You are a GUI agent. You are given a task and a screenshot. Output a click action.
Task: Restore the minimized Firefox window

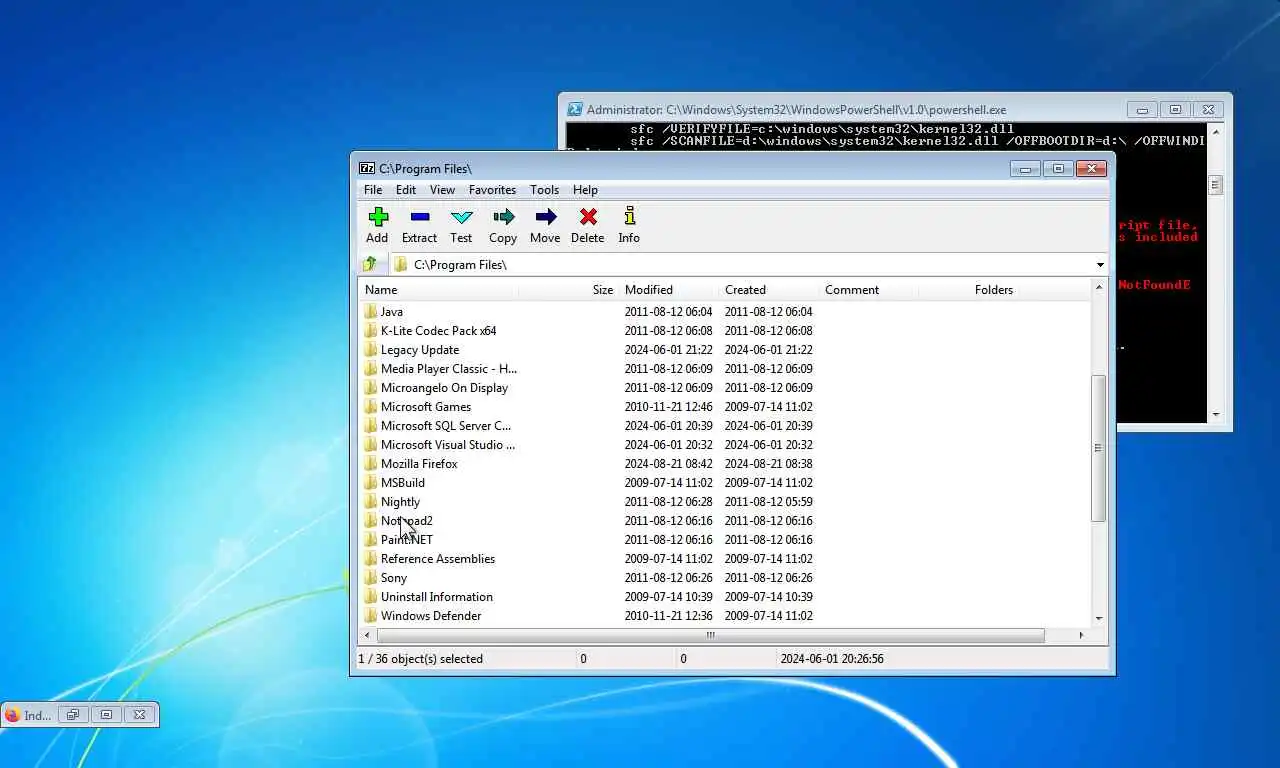click(72, 715)
